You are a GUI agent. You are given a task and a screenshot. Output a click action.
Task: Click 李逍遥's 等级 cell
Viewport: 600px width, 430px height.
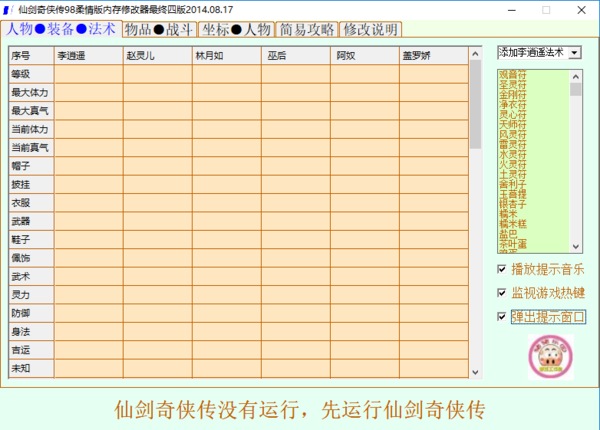click(89, 74)
